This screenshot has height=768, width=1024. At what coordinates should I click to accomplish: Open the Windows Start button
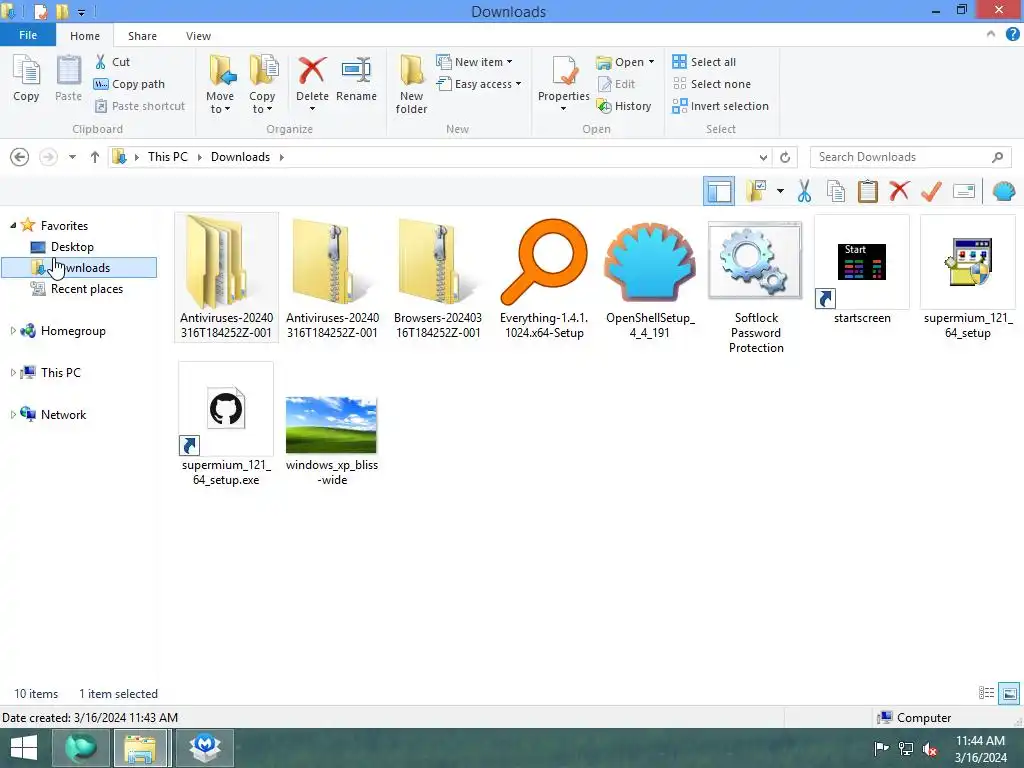(x=24, y=748)
